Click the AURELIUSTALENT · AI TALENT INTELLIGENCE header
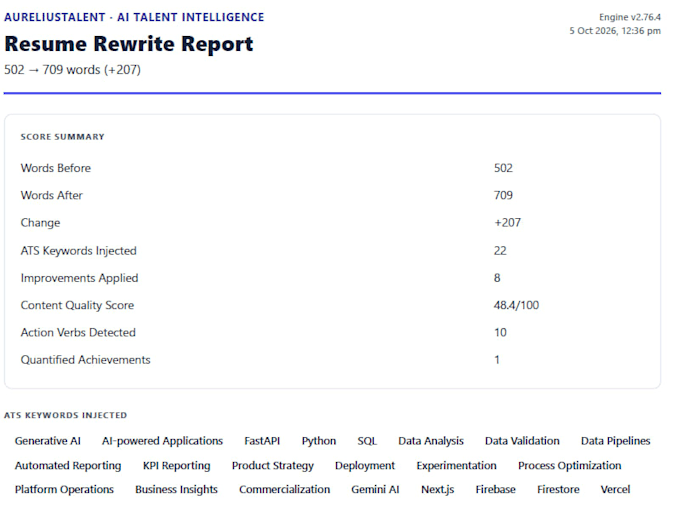The image size is (680, 506). pos(134,17)
